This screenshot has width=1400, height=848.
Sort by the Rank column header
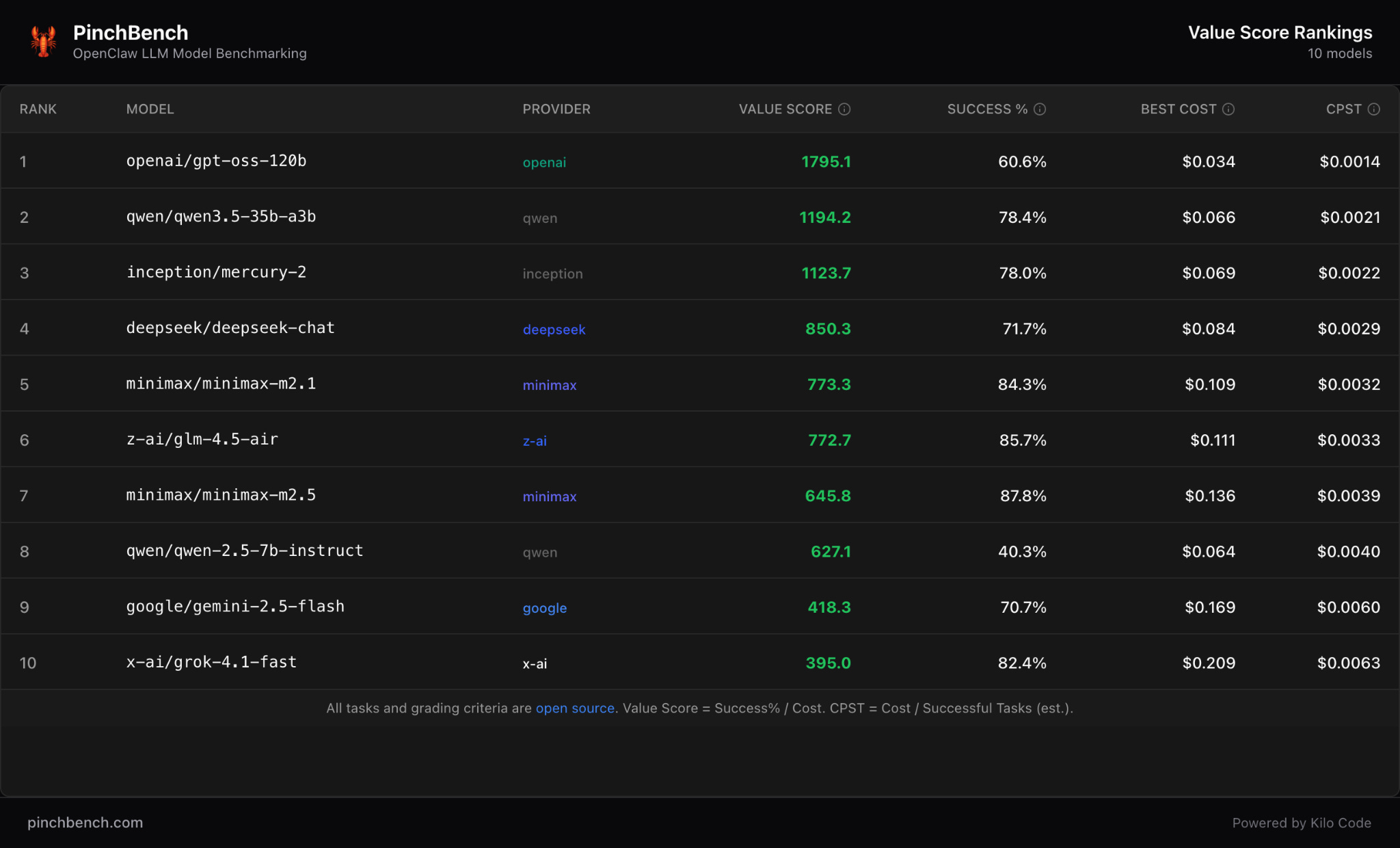(x=38, y=109)
